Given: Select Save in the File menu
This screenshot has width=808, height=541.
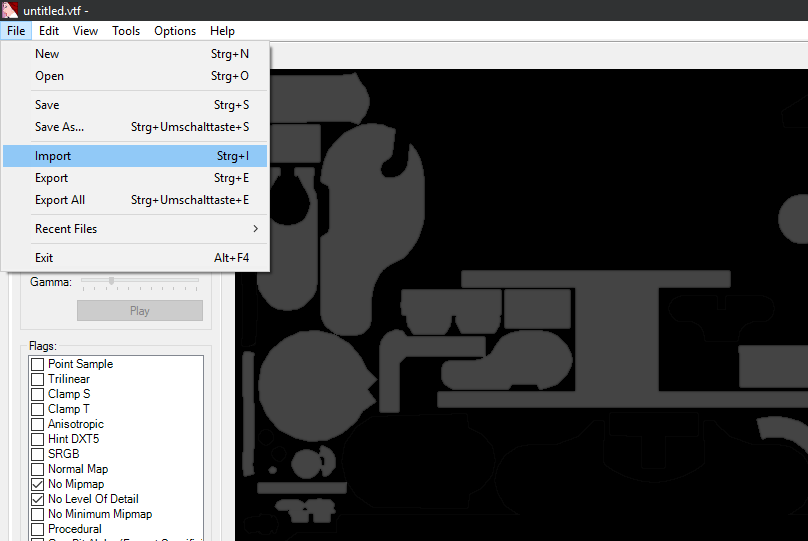Looking at the screenshot, I should tap(135, 105).
